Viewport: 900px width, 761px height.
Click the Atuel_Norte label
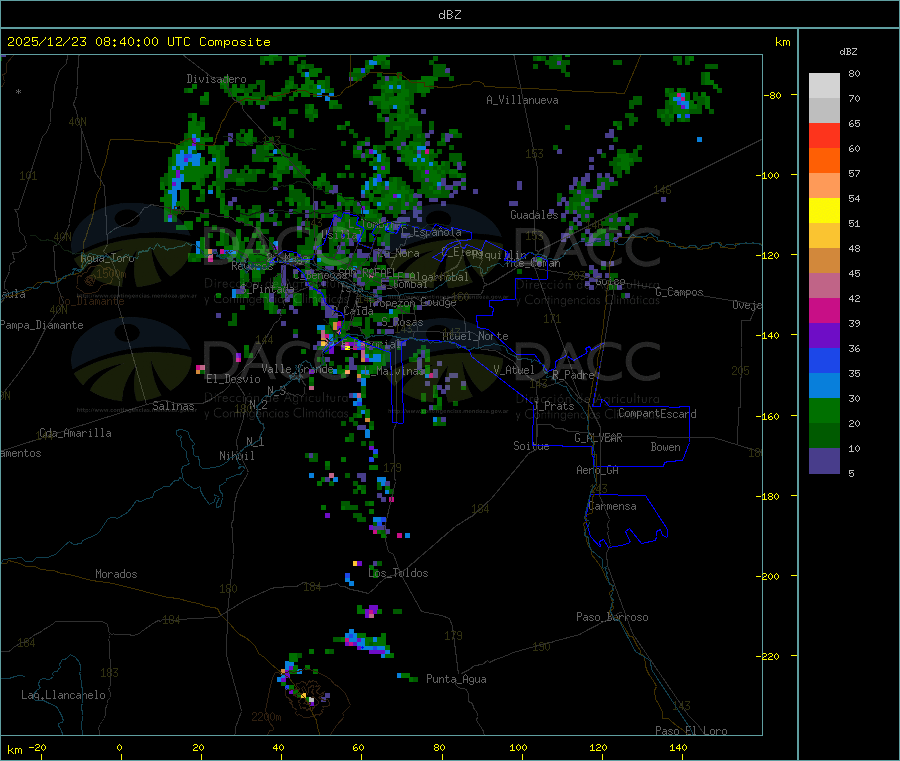[475, 336]
